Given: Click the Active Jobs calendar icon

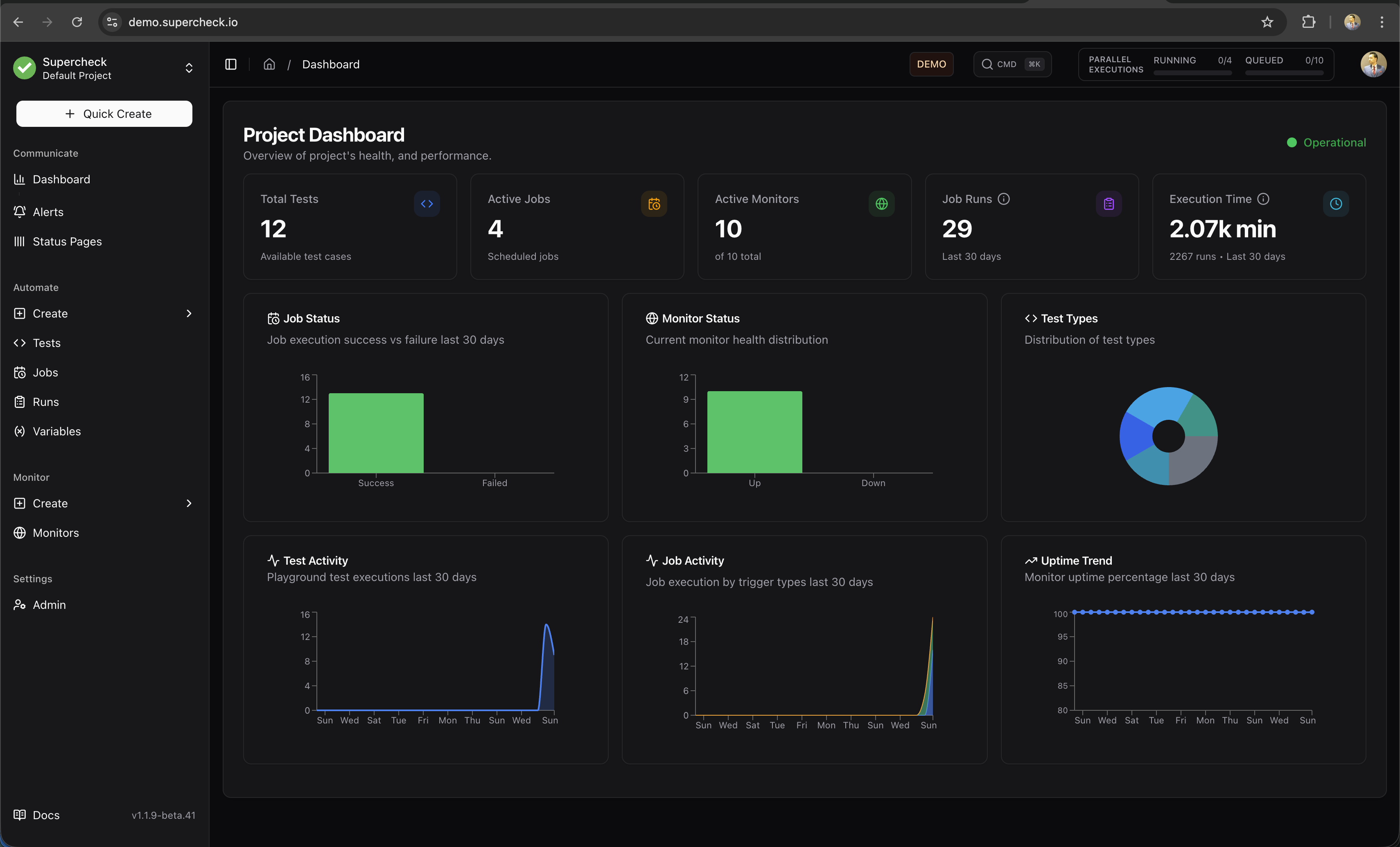Looking at the screenshot, I should click(x=654, y=204).
